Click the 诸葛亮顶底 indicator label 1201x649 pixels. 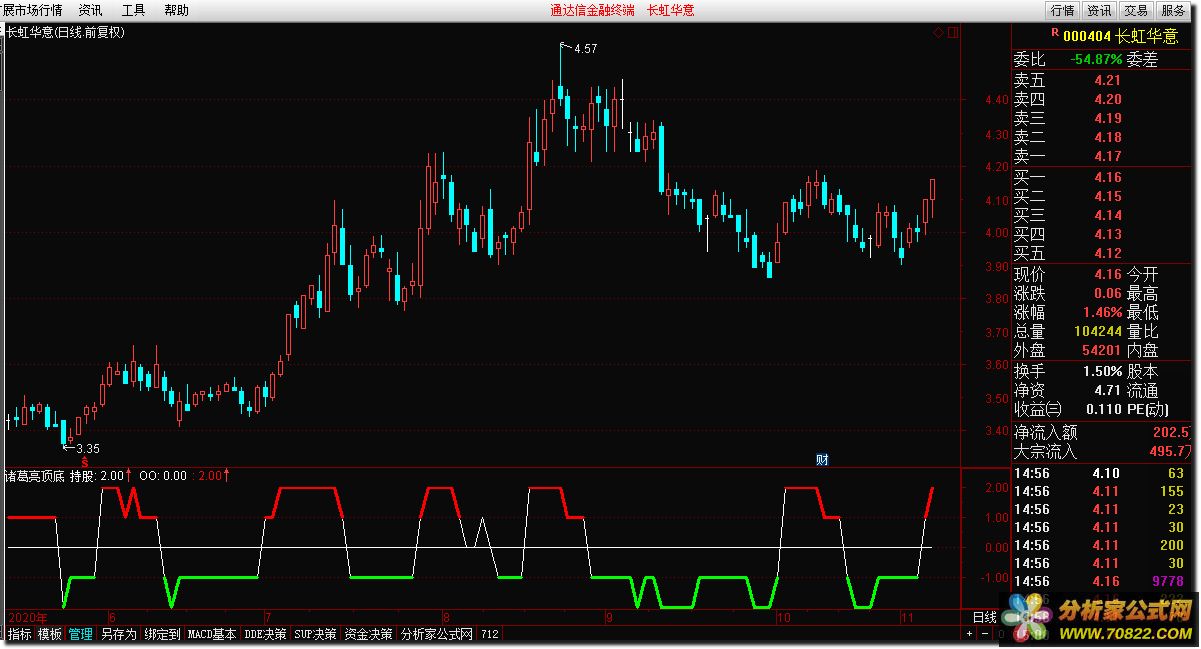point(35,476)
